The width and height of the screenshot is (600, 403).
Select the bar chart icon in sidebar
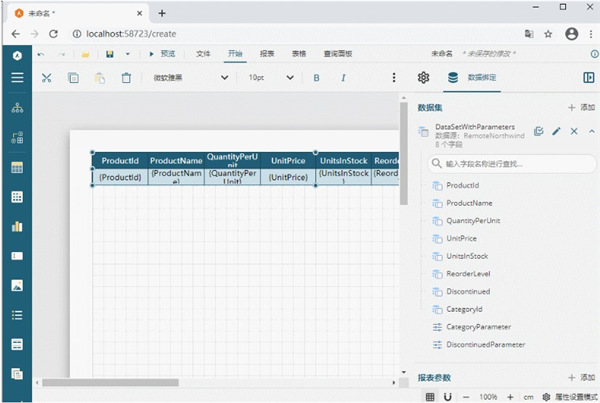(x=16, y=226)
